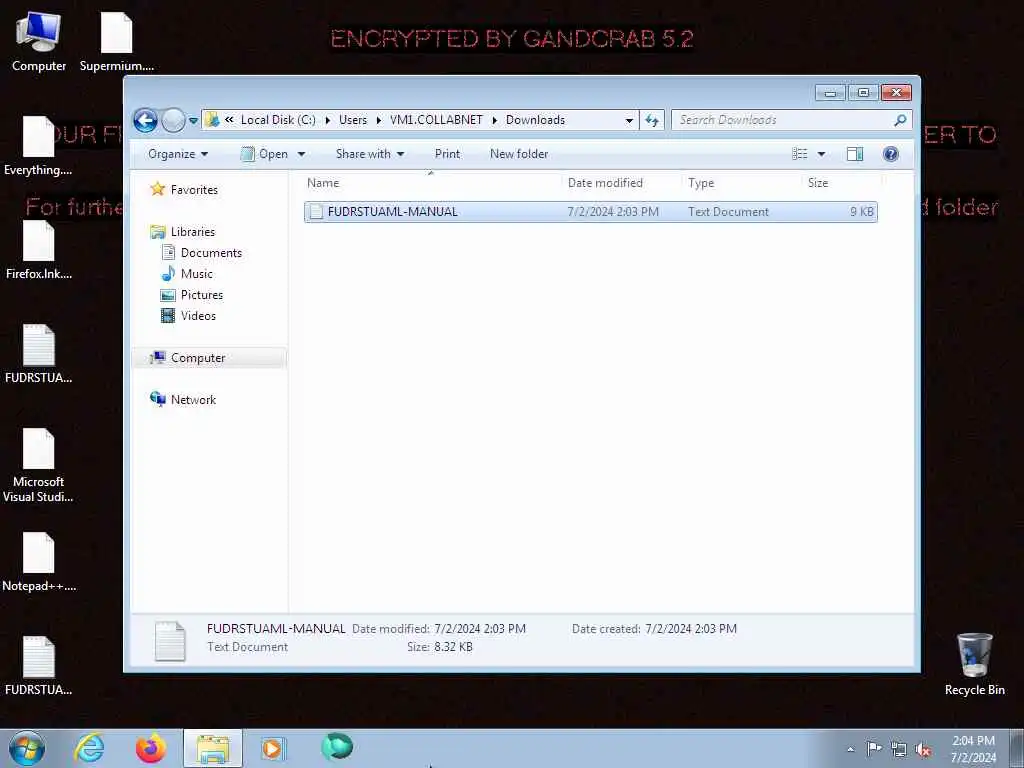Click the FUDRSTUAML-MANUAL file icon in list

316,212
